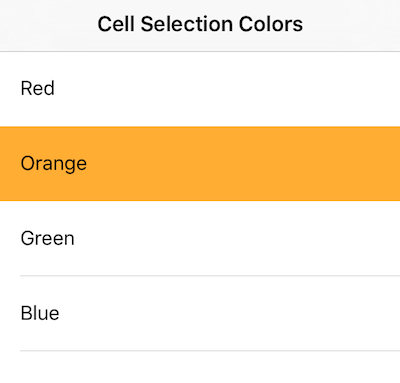Select the Green cell
This screenshot has width=400, height=383.
[200, 238]
